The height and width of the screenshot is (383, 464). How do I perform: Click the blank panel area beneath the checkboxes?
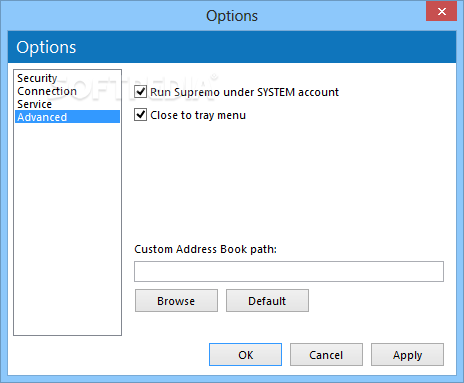(x=289, y=182)
